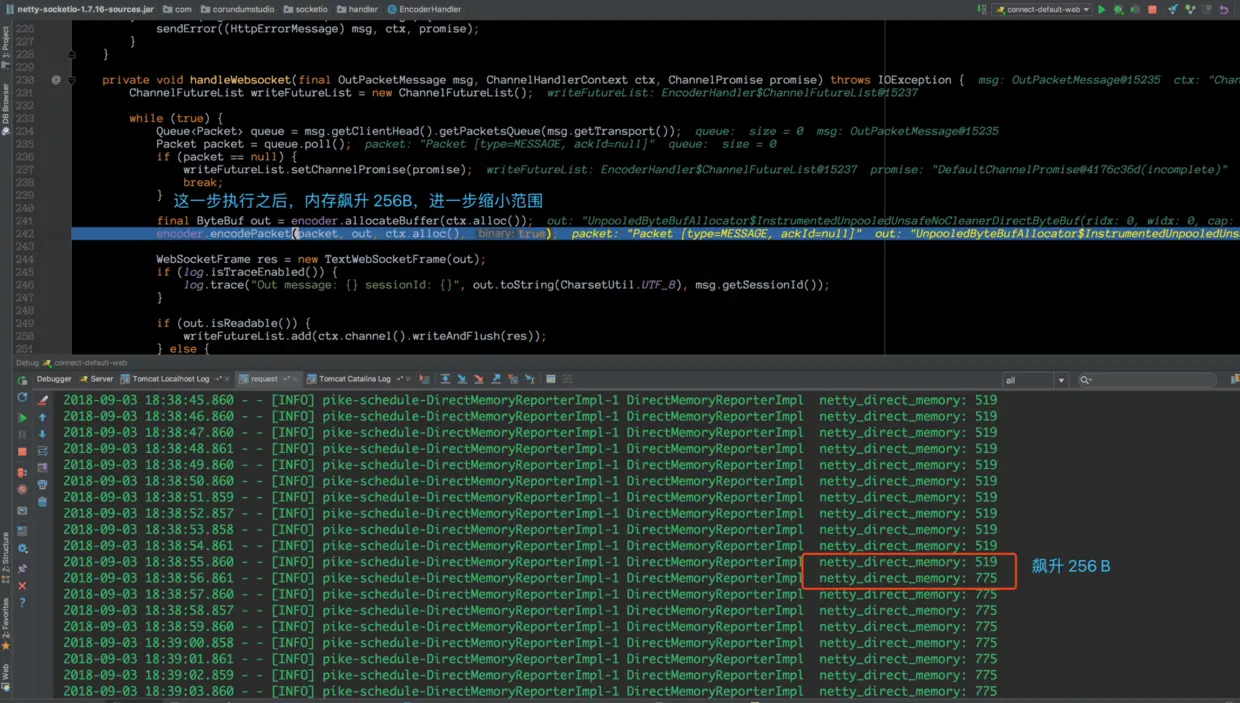Select netty-socketio-1.7.16-sources.jar breadcrumb
Image resolution: width=1240 pixels, height=703 pixels.
80,9
